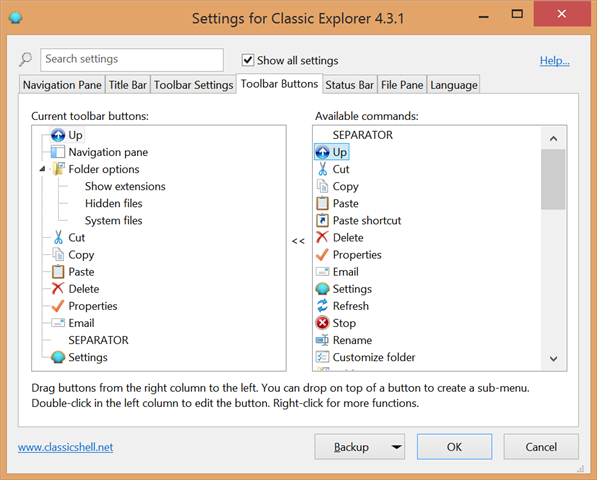597x480 pixels.
Task: Click the Navigation pane icon in current buttons
Action: [x=58, y=152]
